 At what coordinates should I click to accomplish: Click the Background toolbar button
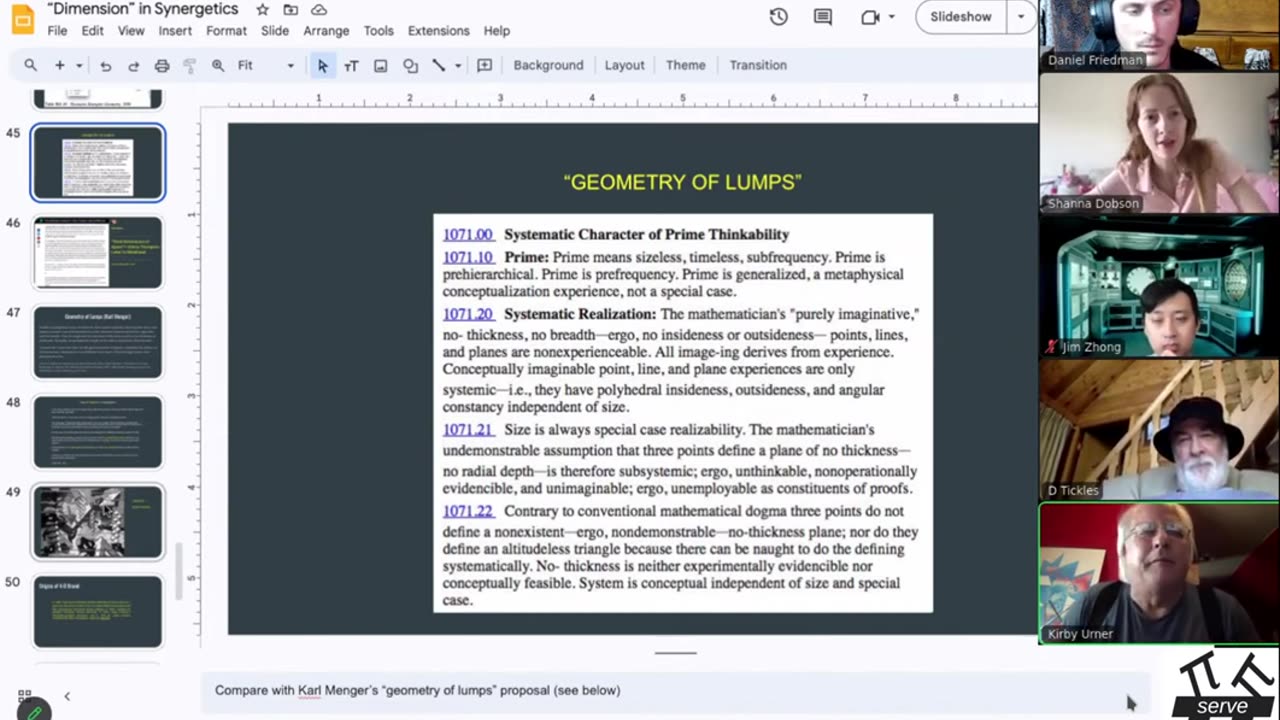tap(548, 65)
